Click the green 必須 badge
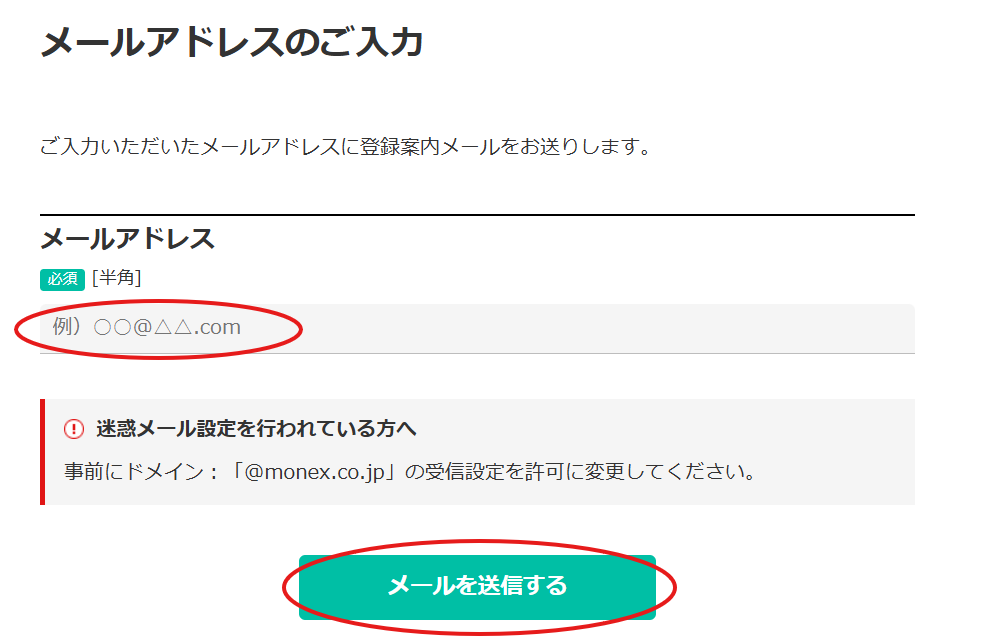This screenshot has width=1001, height=643. (x=63, y=279)
